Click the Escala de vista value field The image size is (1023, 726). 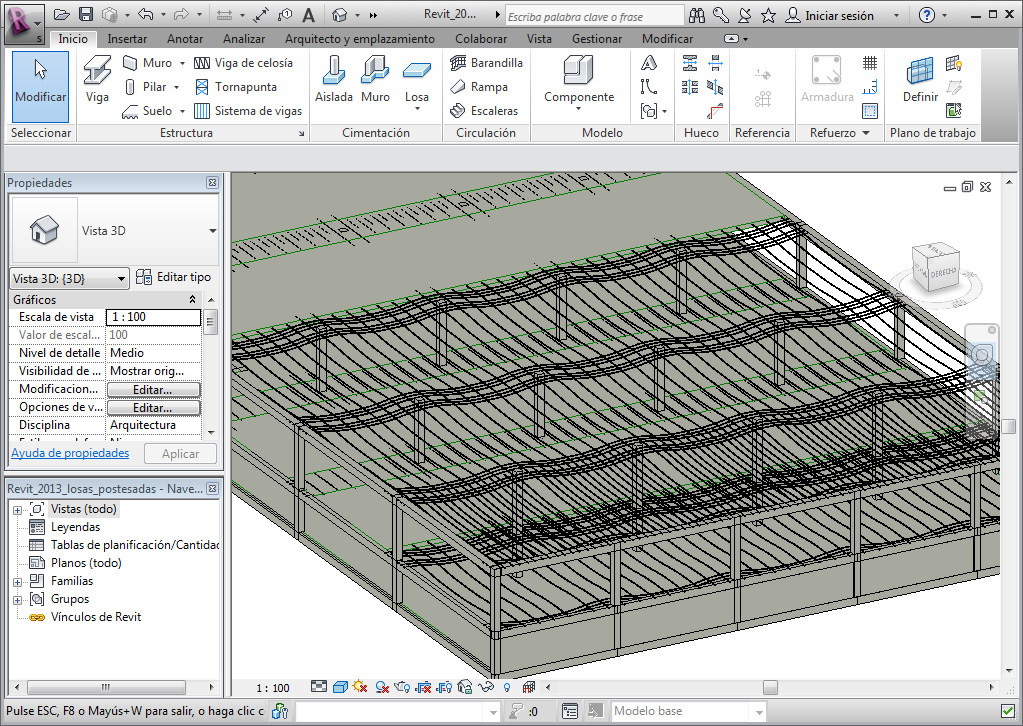click(x=153, y=317)
